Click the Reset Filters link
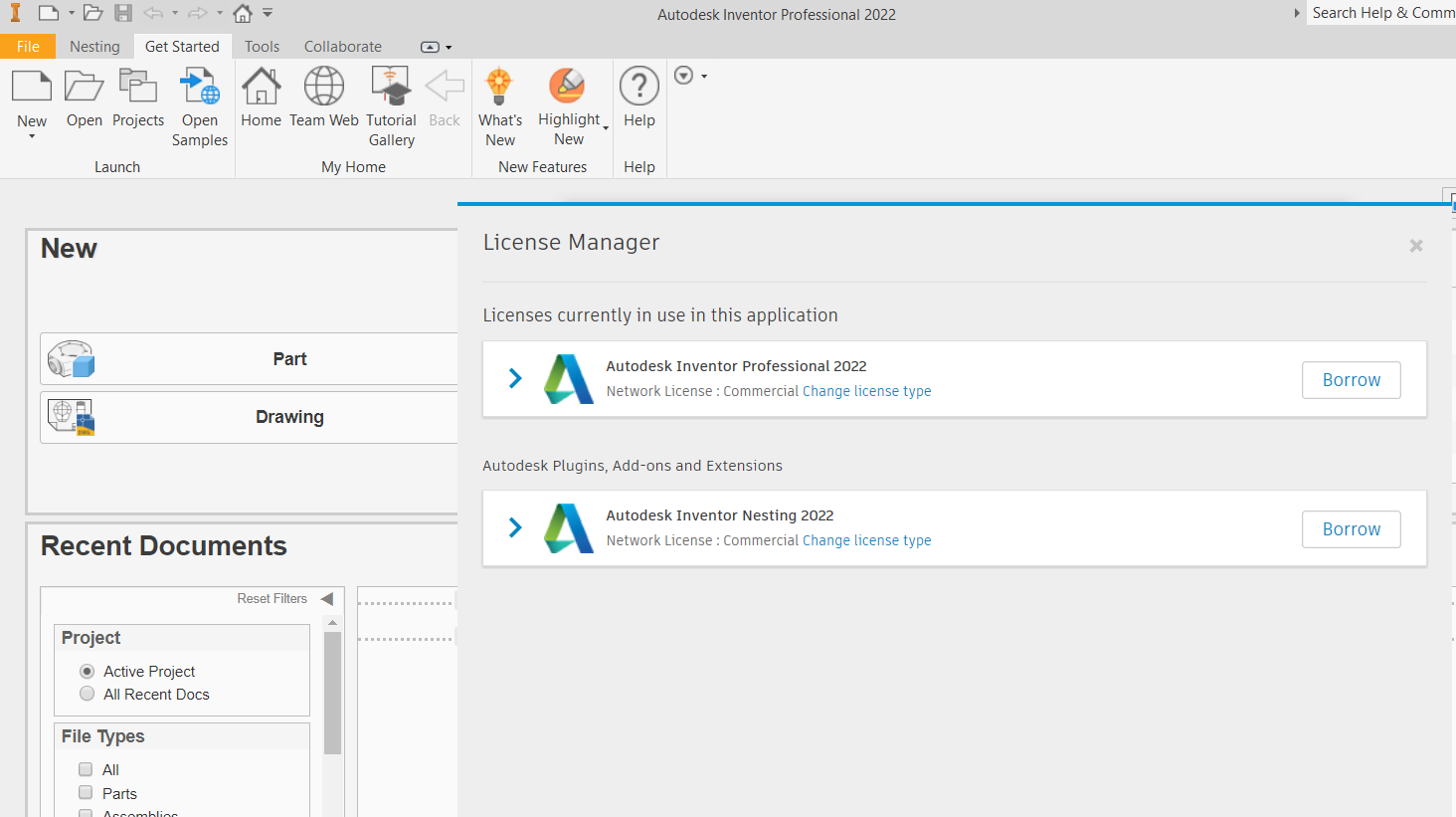The image size is (1456, 817). pos(272,599)
